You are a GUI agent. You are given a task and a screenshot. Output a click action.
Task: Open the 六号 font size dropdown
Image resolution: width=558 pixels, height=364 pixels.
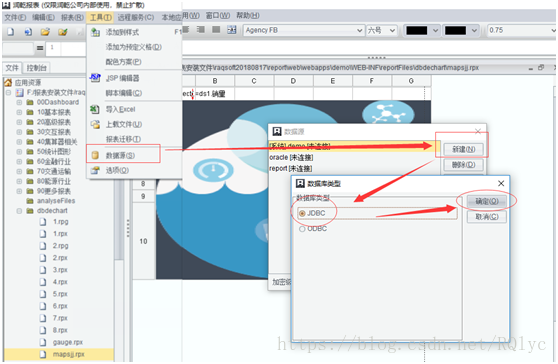point(392,31)
